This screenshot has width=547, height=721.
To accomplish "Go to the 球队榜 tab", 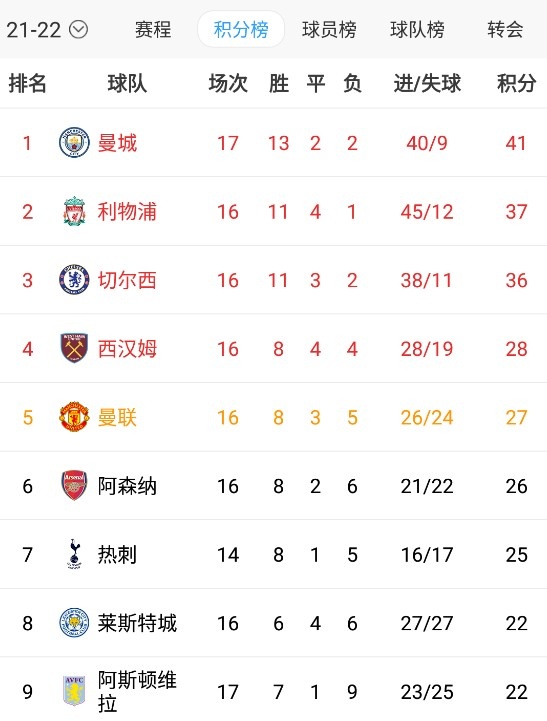I will [x=417, y=30].
